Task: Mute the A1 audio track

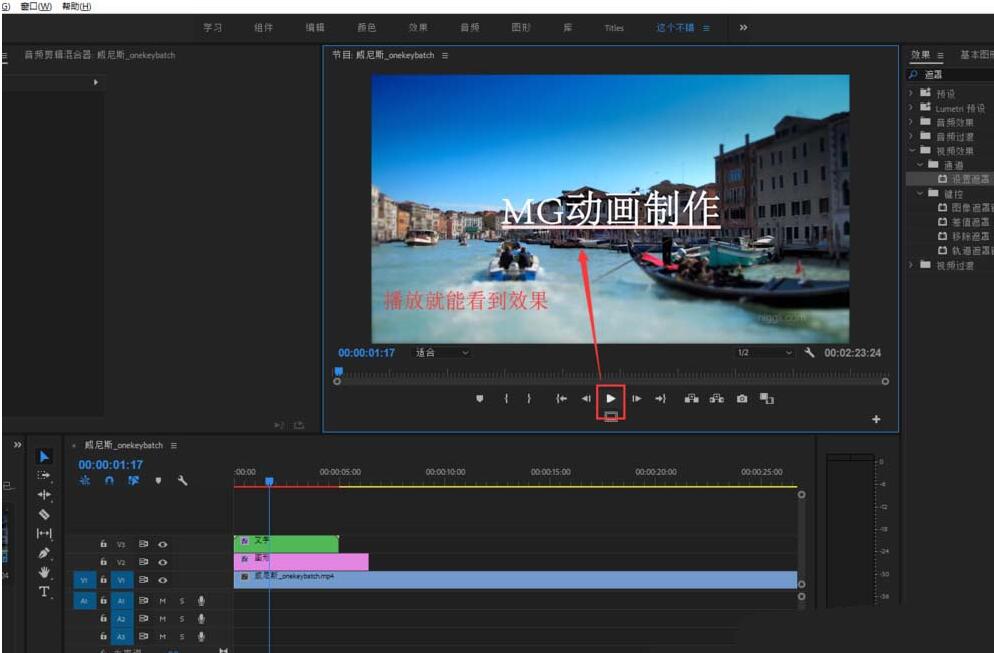Action: [x=161, y=600]
